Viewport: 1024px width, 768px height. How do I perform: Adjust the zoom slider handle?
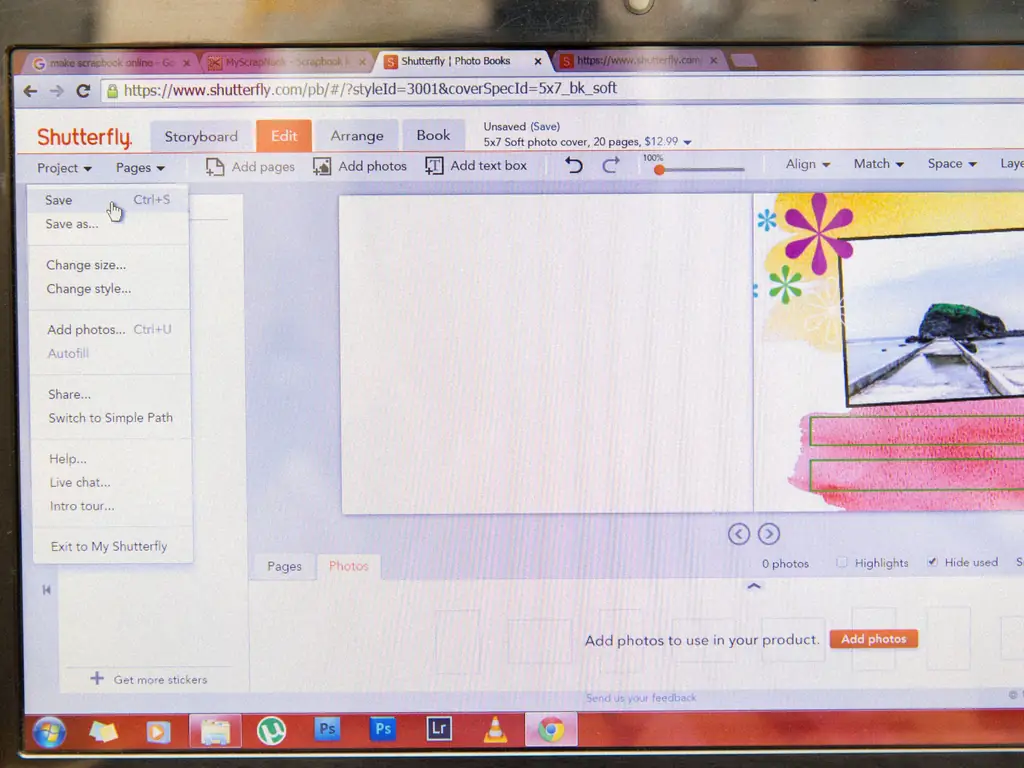[x=660, y=170]
